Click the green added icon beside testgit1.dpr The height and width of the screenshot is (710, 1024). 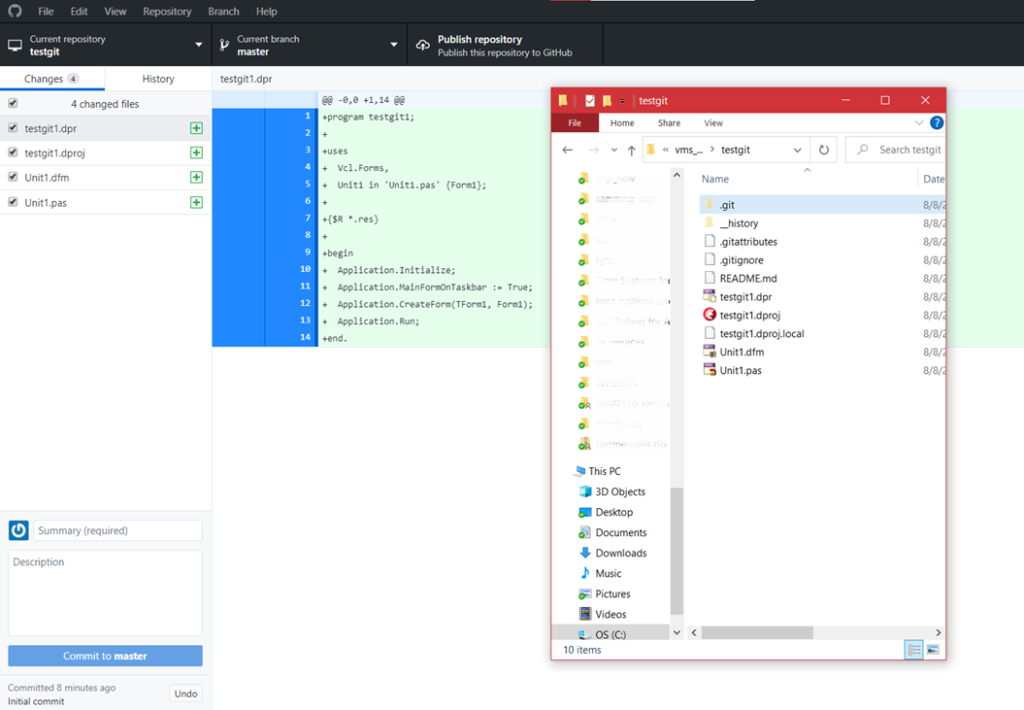tap(196, 128)
